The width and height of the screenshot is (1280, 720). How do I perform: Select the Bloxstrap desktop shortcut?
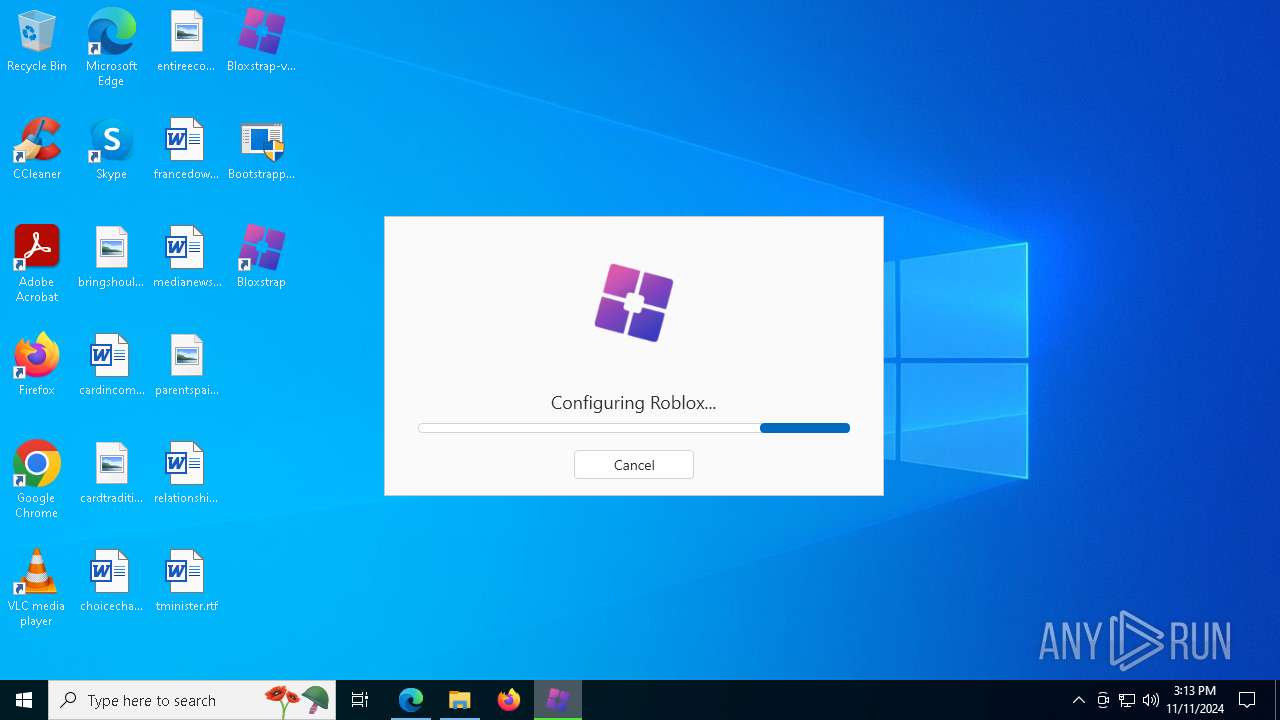(261, 258)
